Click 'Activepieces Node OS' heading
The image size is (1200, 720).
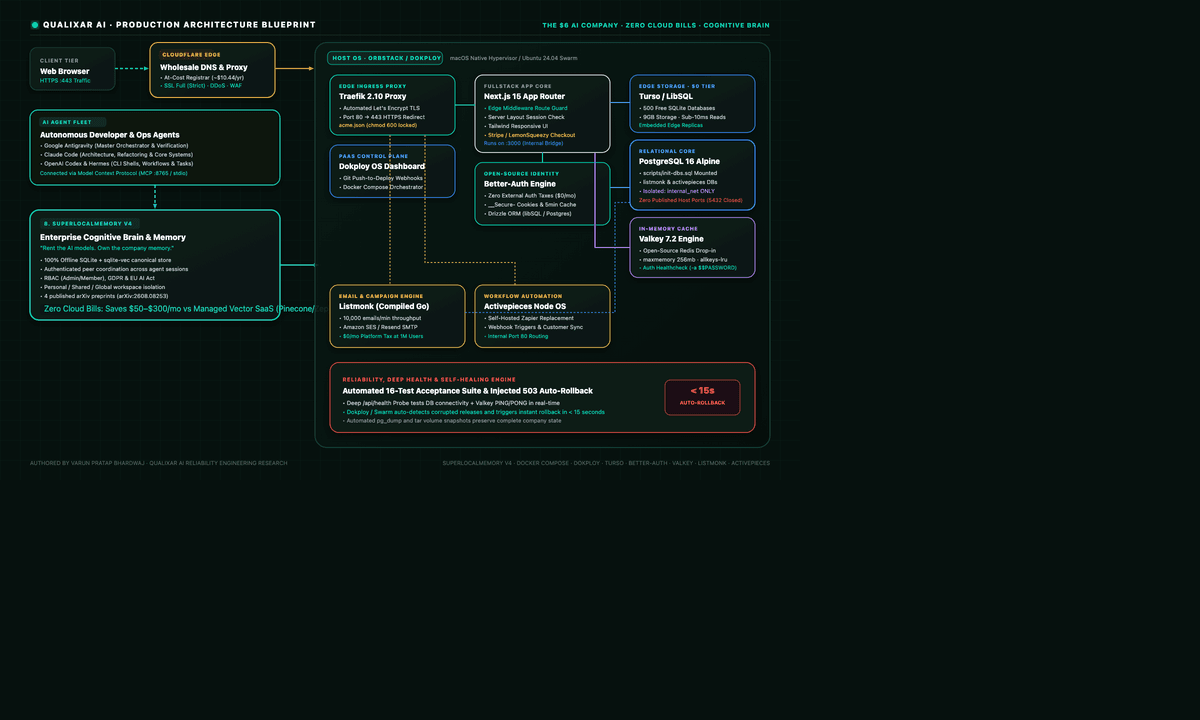pyautogui.click(x=524, y=306)
